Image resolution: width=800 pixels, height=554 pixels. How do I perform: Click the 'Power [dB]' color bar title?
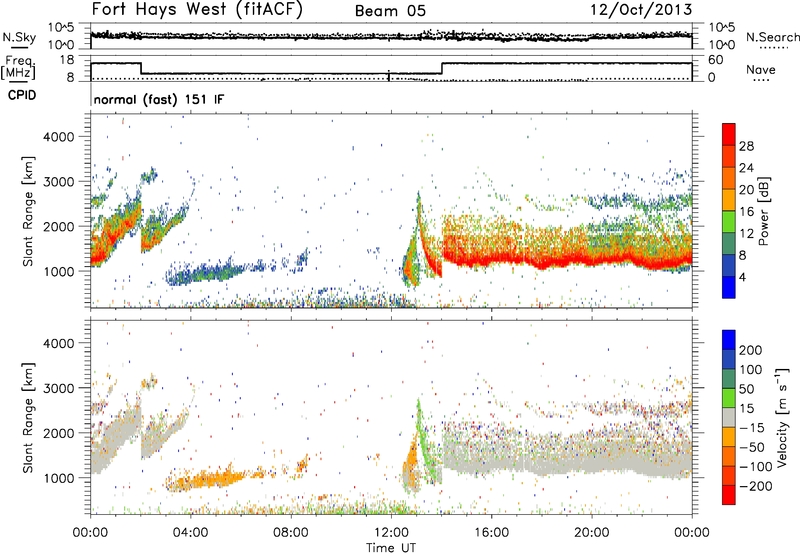[764, 211]
